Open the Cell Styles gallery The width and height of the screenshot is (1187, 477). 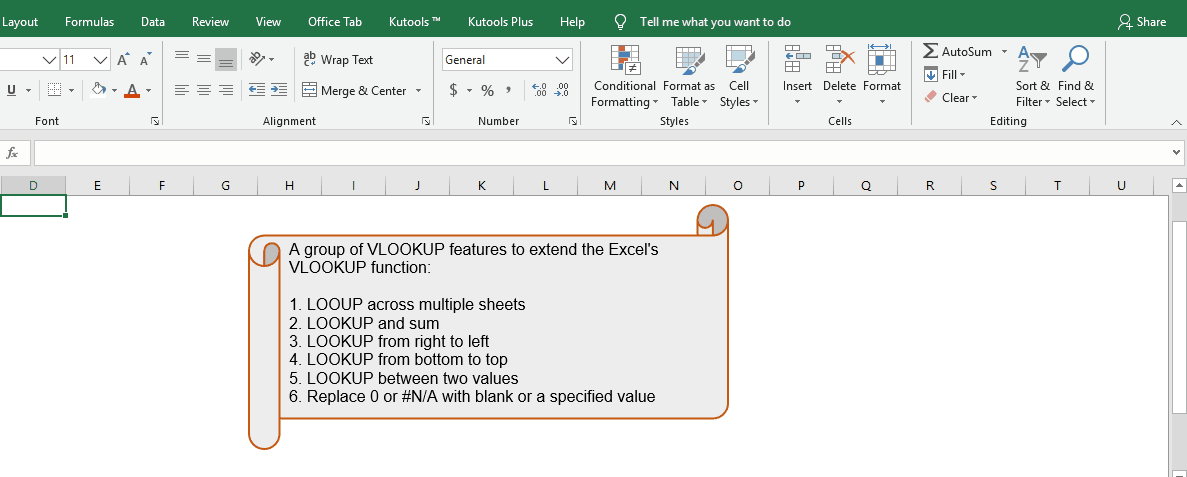click(x=739, y=76)
